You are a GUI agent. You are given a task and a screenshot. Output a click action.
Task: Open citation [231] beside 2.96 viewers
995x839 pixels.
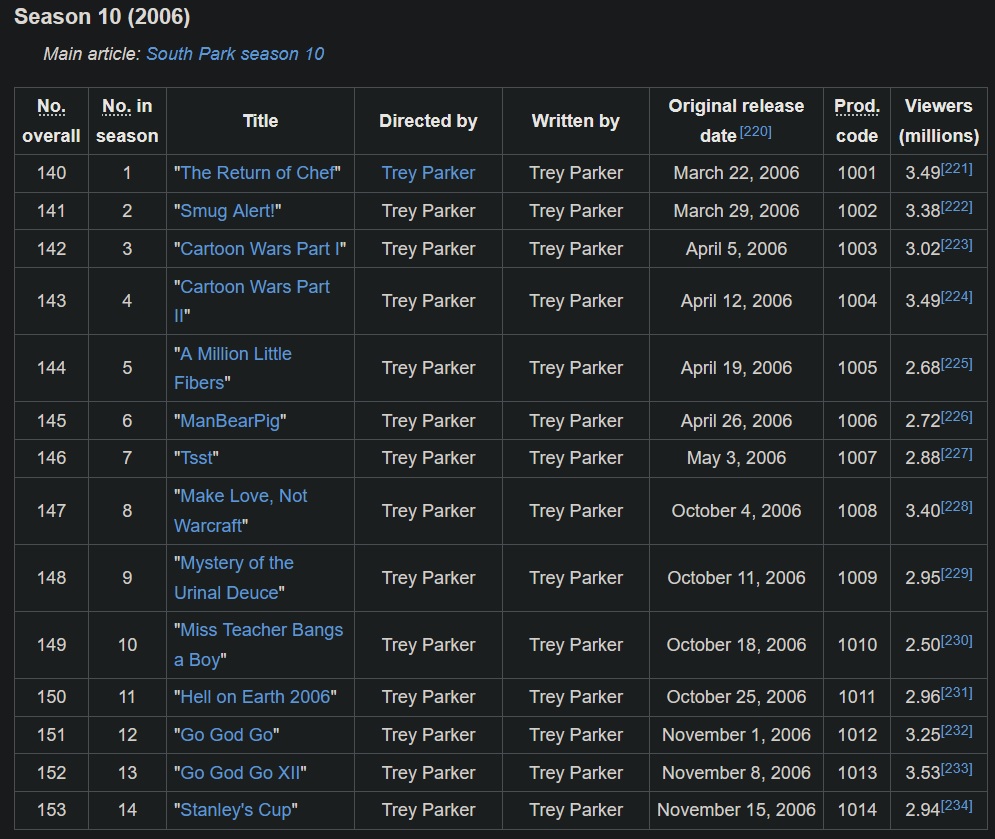957,692
